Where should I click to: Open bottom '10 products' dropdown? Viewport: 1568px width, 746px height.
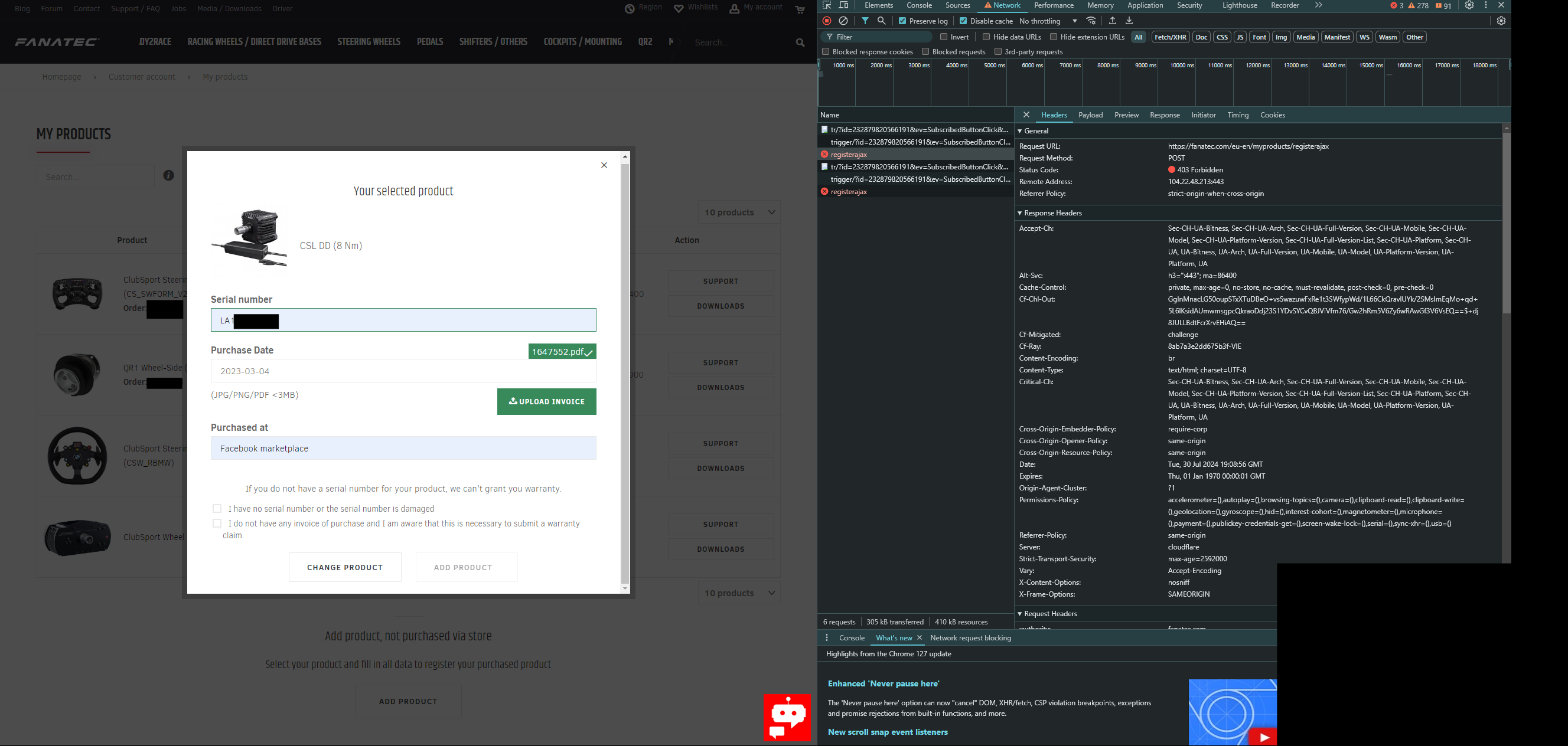[x=739, y=593]
